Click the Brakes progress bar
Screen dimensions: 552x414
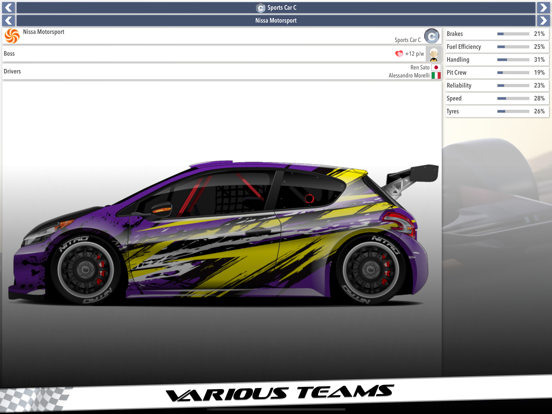513,34
